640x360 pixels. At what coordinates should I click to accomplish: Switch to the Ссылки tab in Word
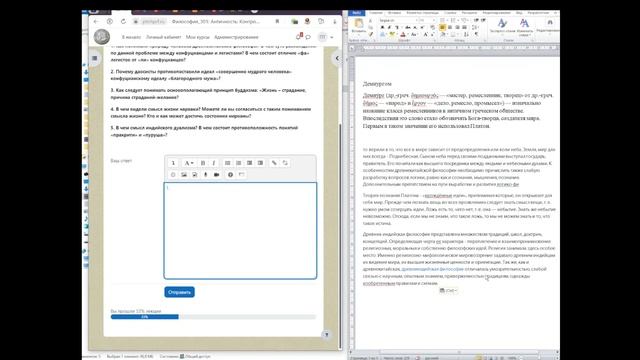coord(450,13)
